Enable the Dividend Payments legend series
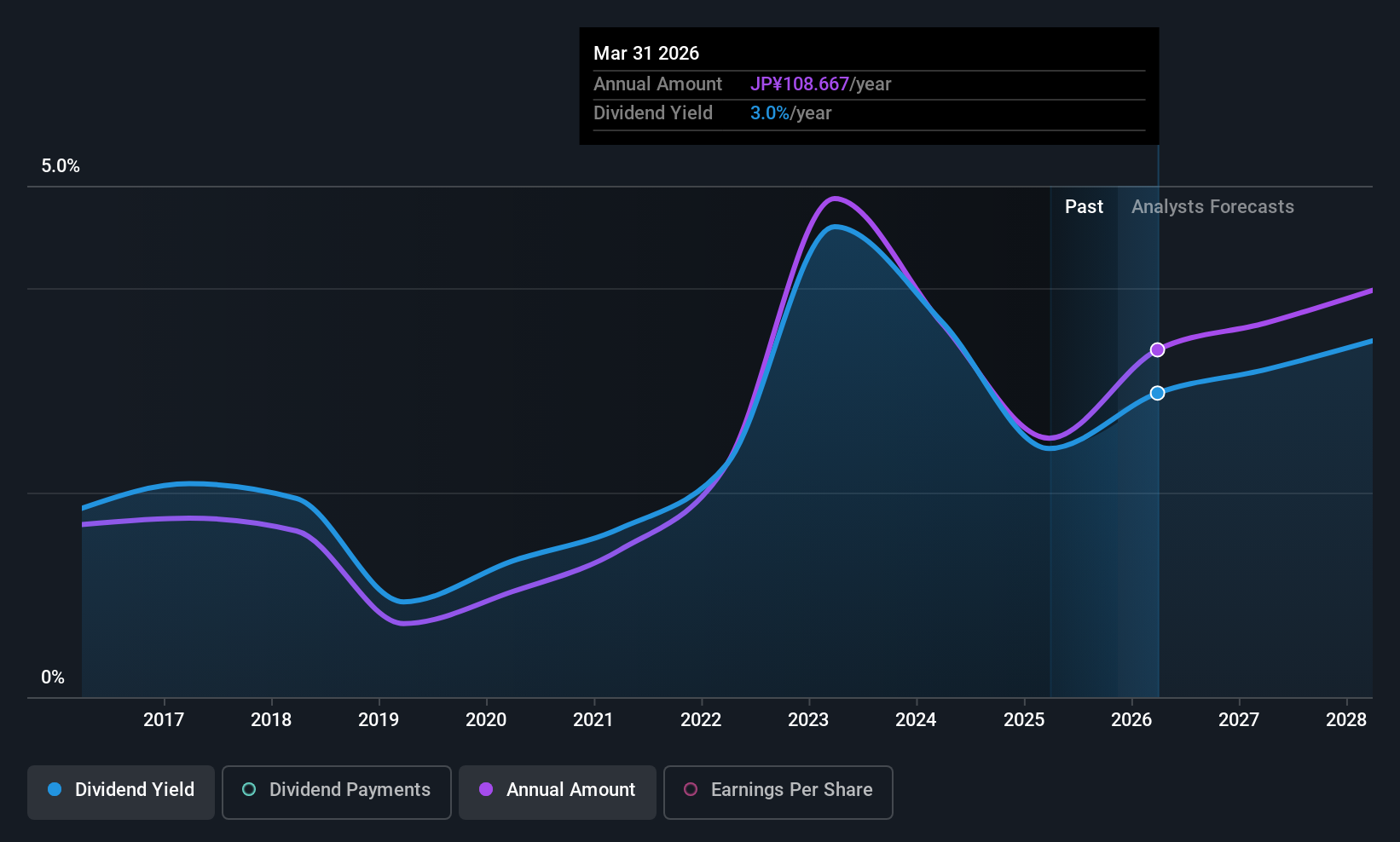Screen dimensions: 1400x842 [x=336, y=790]
